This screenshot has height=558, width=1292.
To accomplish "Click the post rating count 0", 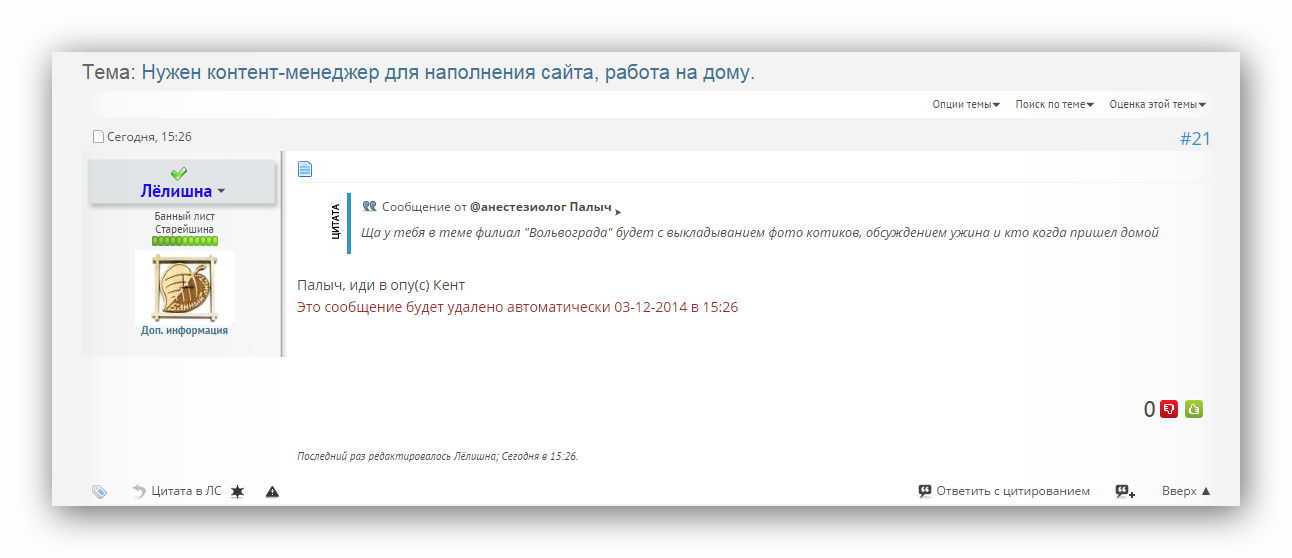I will pos(1149,409).
